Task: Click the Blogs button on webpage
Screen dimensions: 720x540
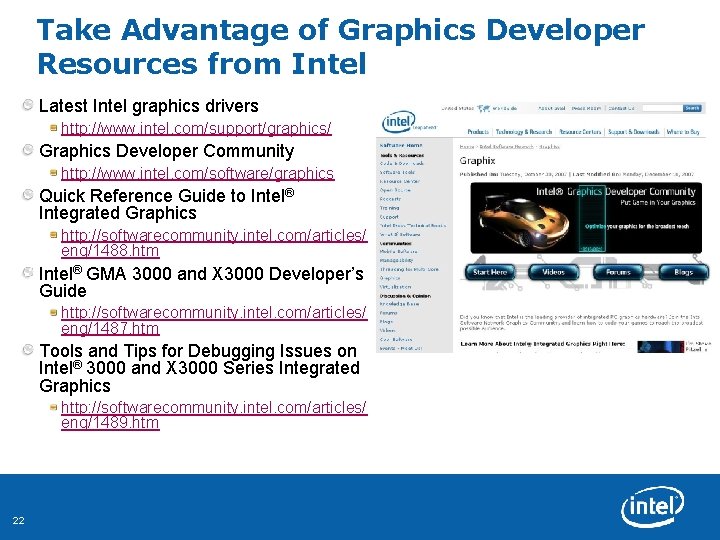Action: [x=683, y=272]
